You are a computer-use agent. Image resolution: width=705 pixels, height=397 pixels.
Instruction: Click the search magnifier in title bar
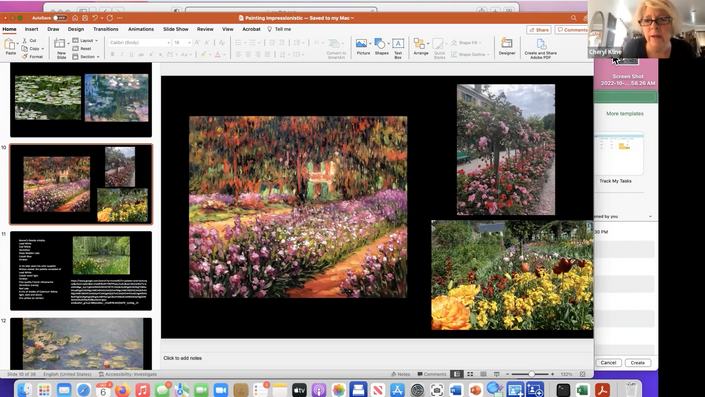click(x=574, y=18)
